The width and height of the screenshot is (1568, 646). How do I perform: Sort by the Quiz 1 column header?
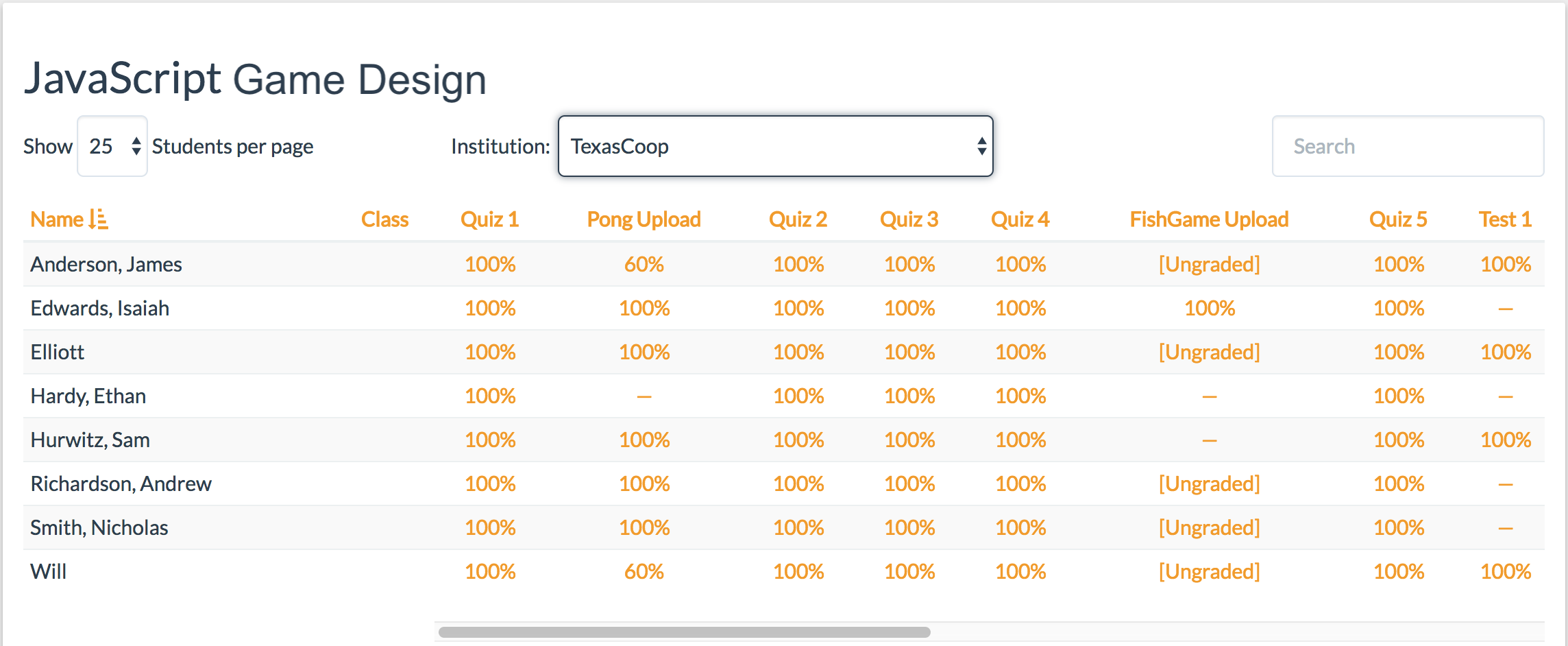pos(489,219)
